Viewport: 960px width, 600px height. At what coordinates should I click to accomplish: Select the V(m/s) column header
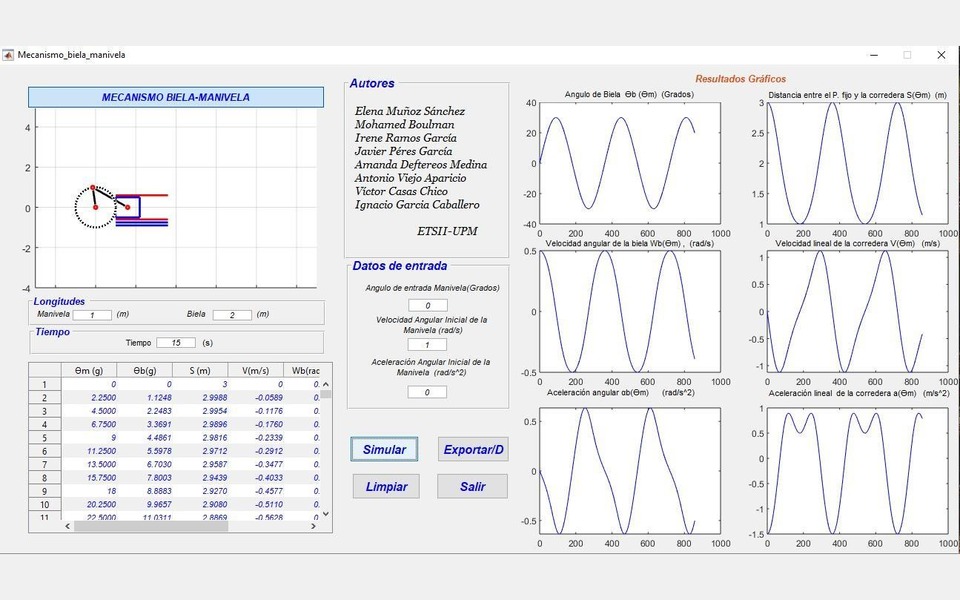(x=255, y=370)
